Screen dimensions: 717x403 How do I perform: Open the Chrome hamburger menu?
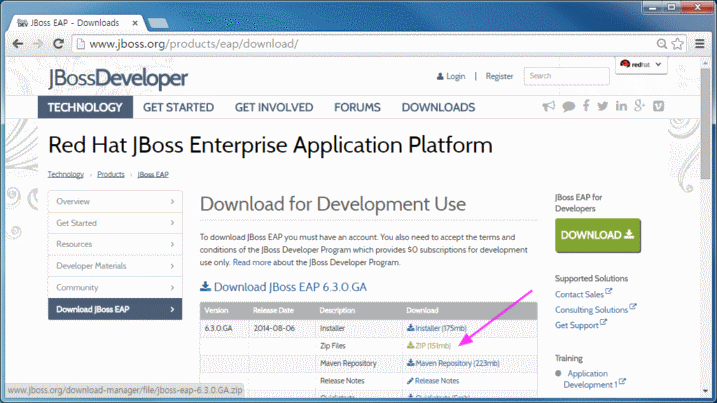click(x=700, y=43)
